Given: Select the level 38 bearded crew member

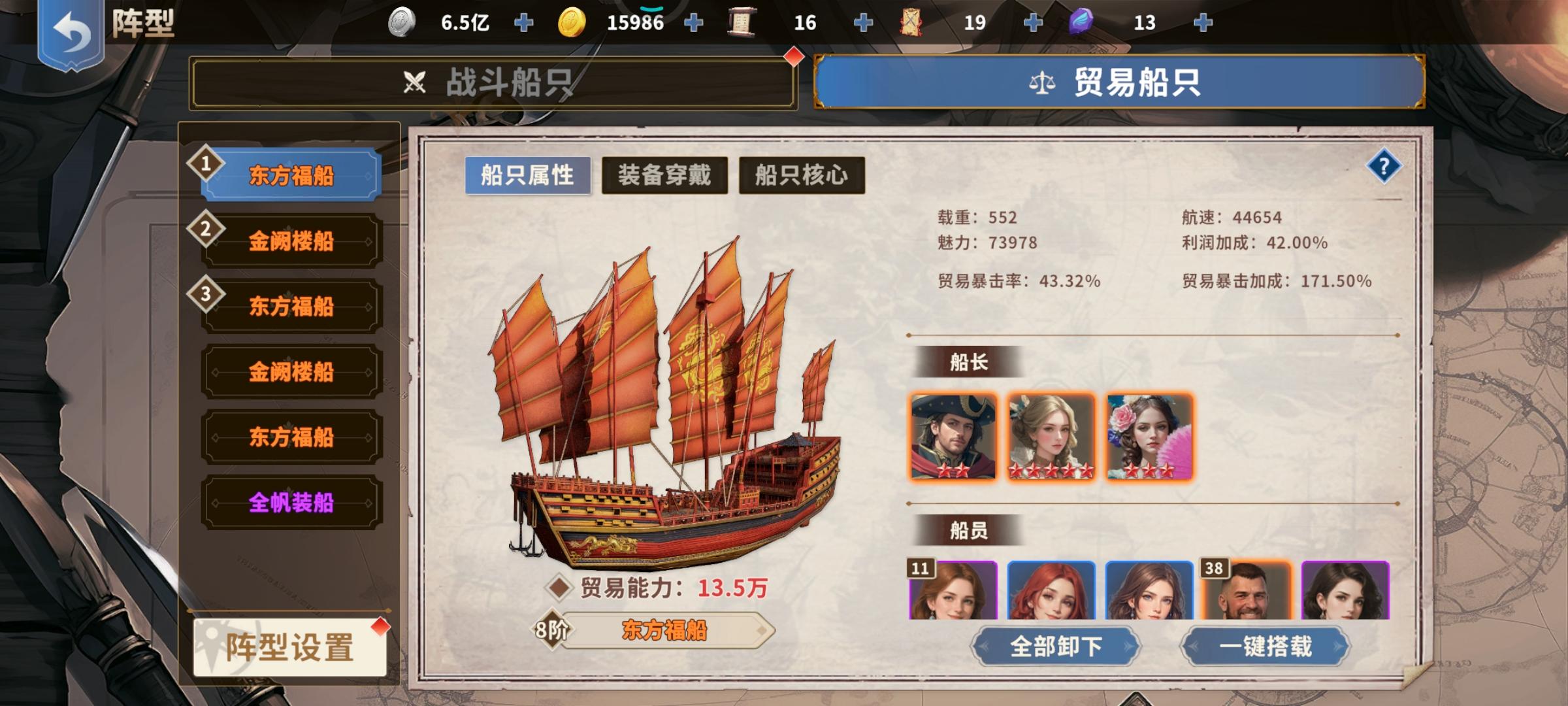Looking at the screenshot, I should click(1247, 590).
